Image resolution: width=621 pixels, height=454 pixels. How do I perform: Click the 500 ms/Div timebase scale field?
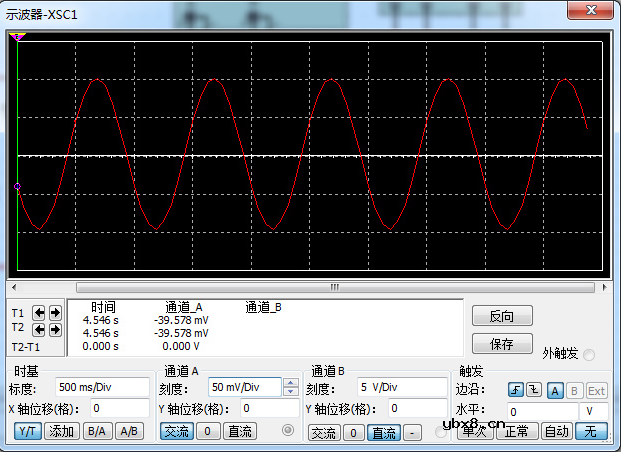(103, 387)
